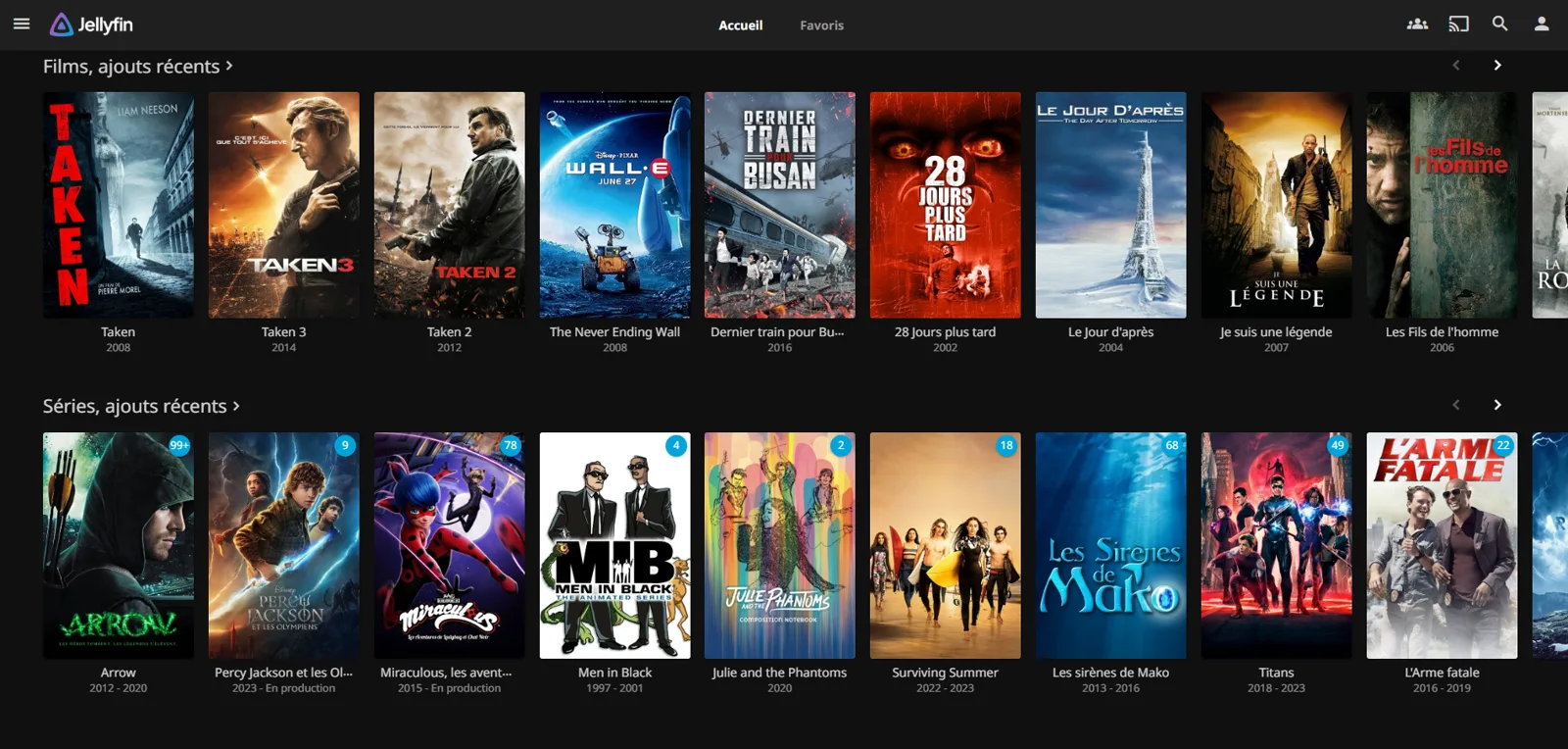Open the Je suis une légende poster

point(1277,205)
